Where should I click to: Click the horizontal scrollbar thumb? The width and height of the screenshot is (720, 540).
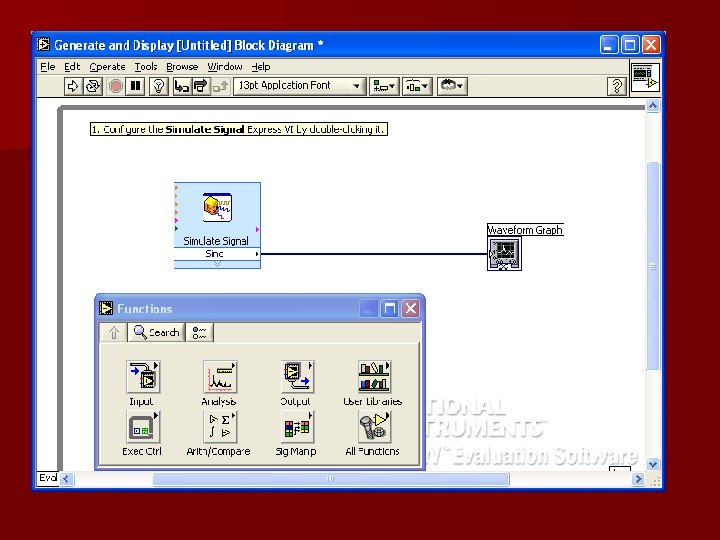331,479
